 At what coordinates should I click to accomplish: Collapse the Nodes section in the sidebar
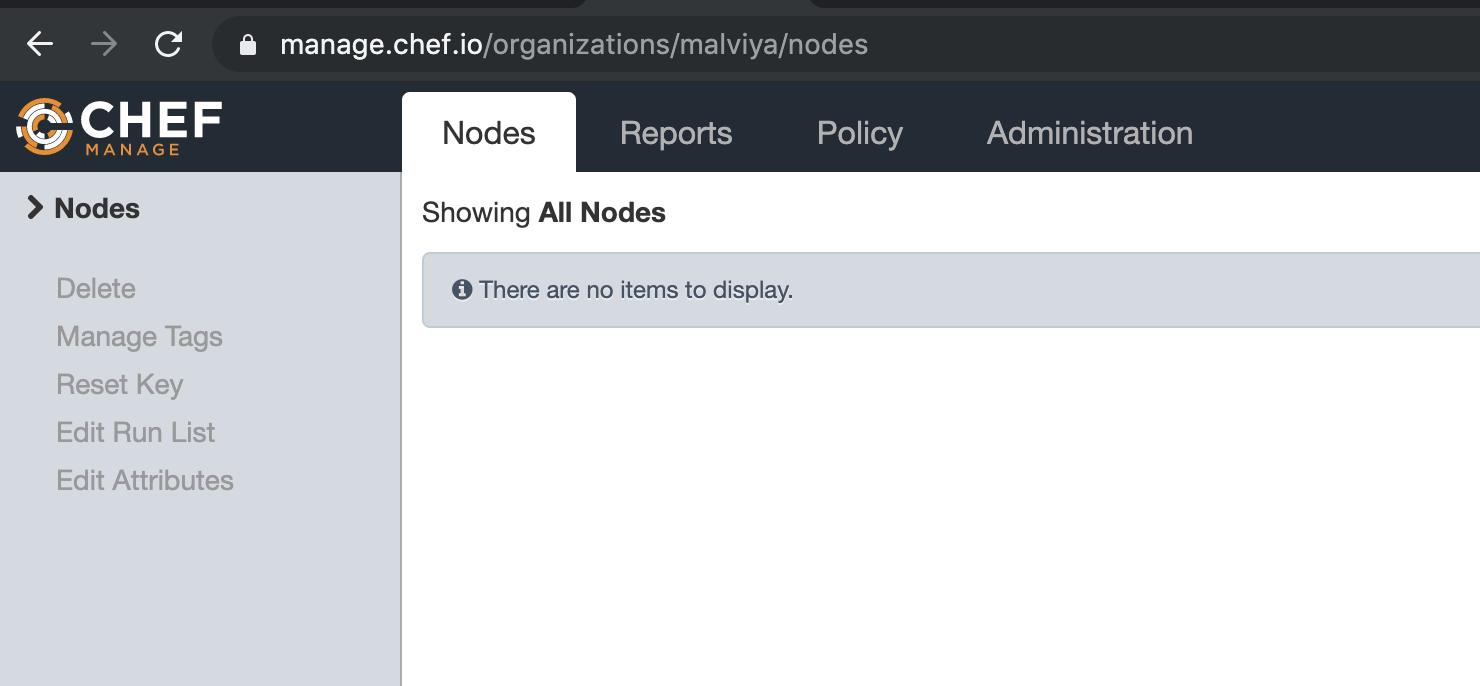(x=34, y=207)
